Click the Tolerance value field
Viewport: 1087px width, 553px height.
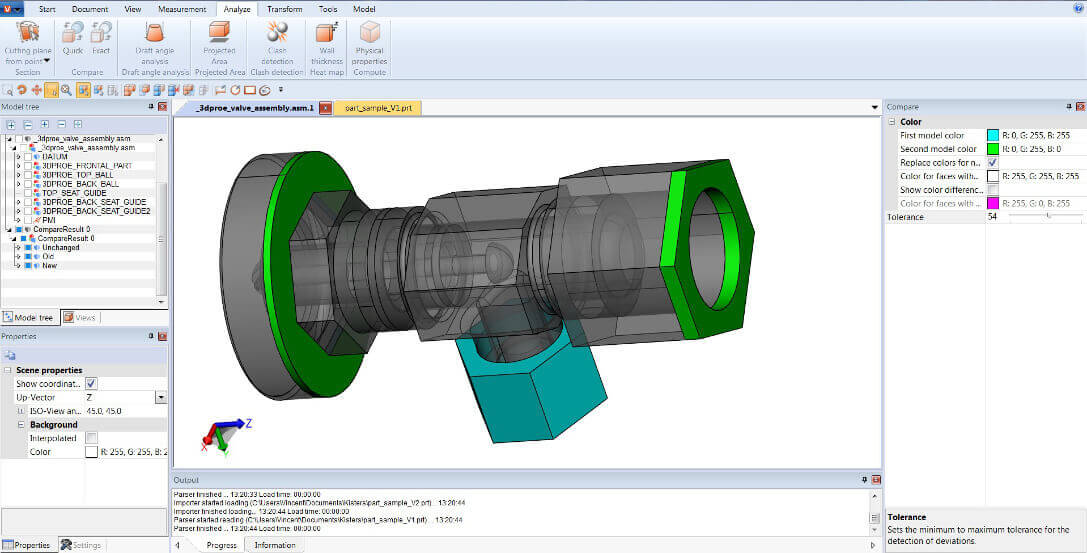point(996,216)
